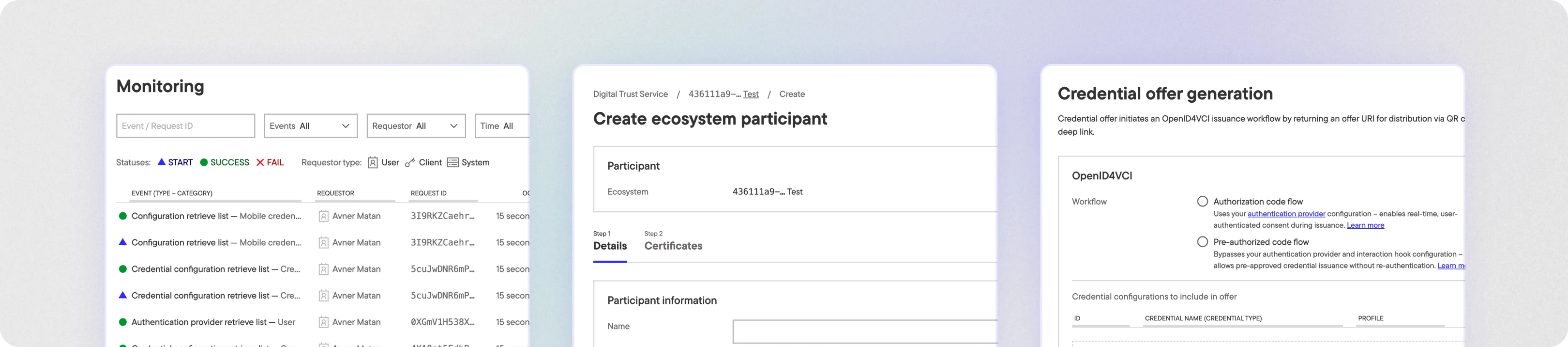Select the Pre-authorized code flow radio button
The width and height of the screenshot is (1568, 347).
(1202, 241)
